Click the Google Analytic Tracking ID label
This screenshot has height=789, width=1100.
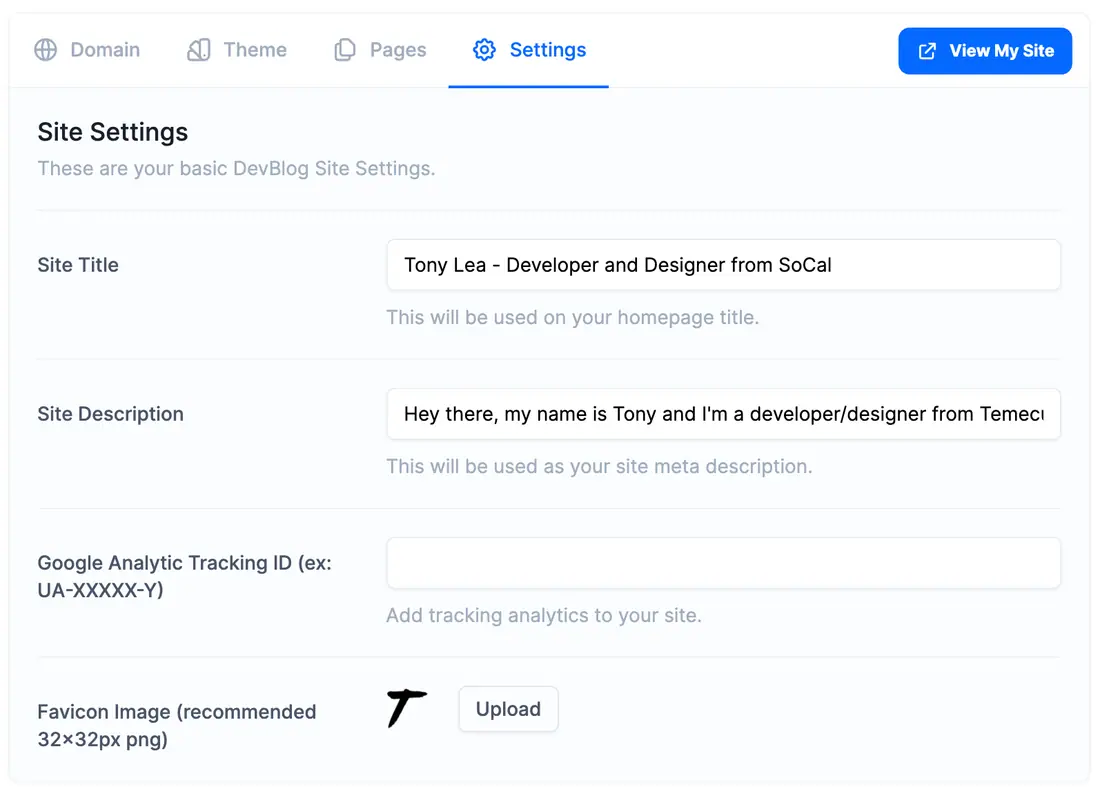point(185,576)
